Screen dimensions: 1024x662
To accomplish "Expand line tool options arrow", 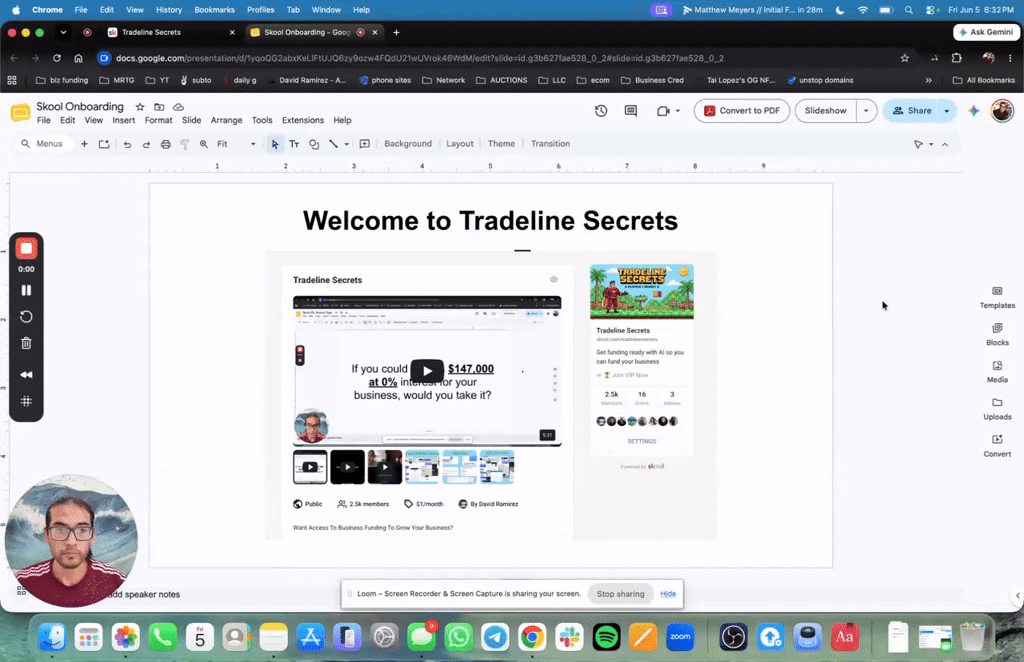I will [x=346, y=144].
